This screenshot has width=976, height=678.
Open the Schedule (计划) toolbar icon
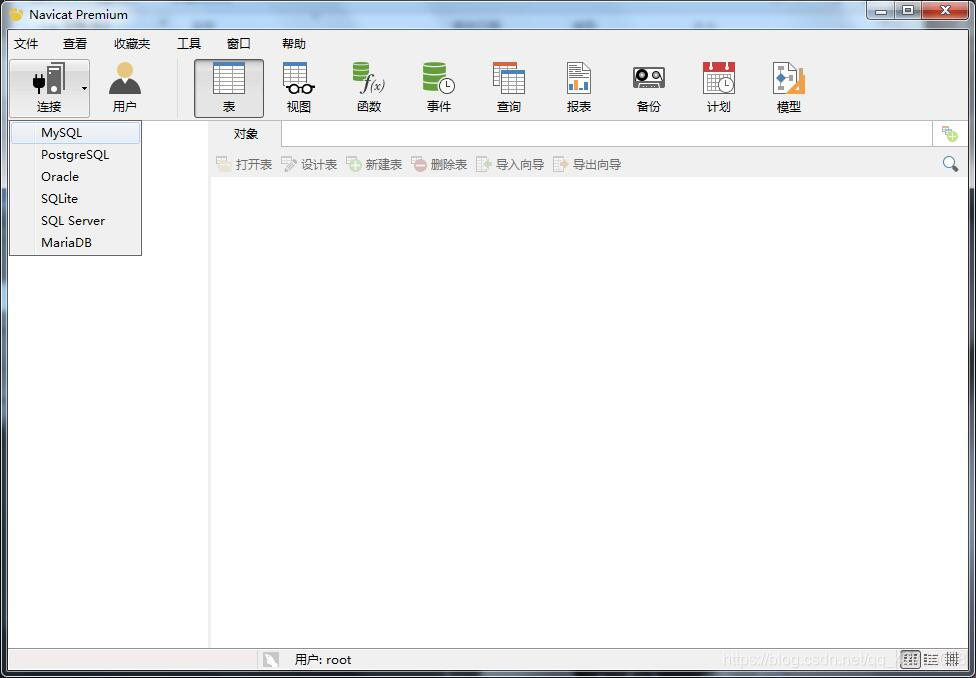718,88
